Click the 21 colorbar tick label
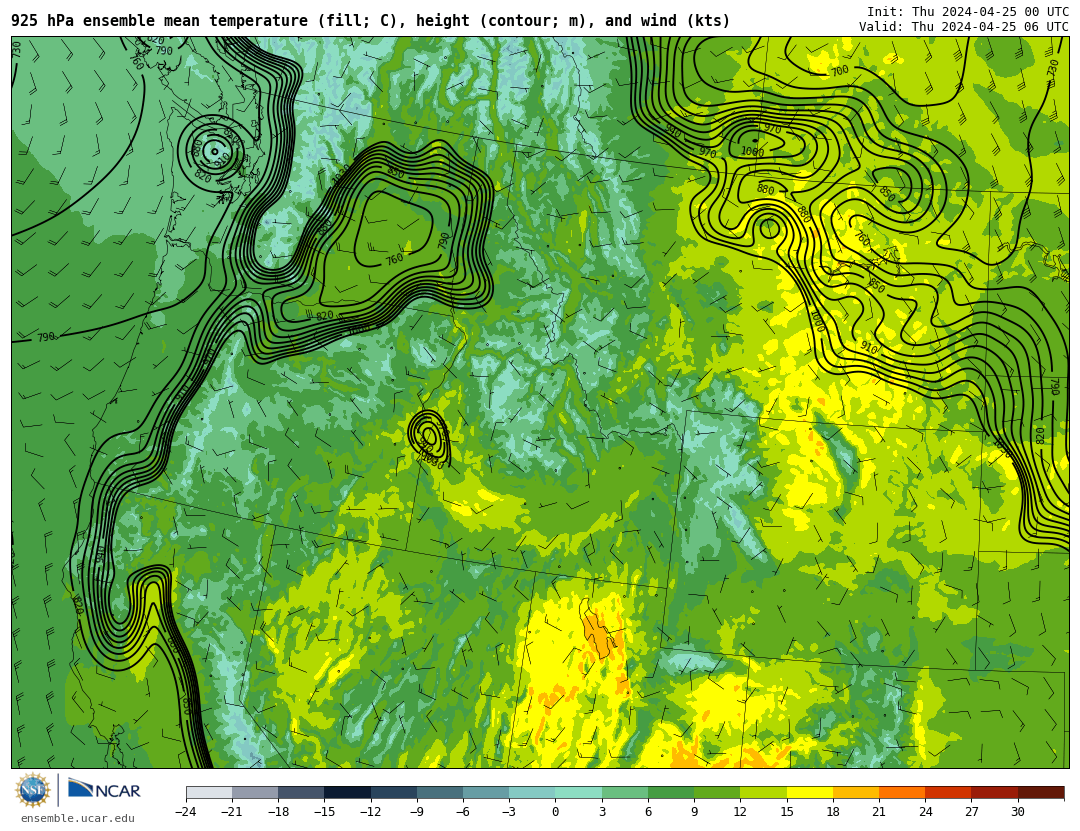The height and width of the screenshot is (831, 1080). 879,812
